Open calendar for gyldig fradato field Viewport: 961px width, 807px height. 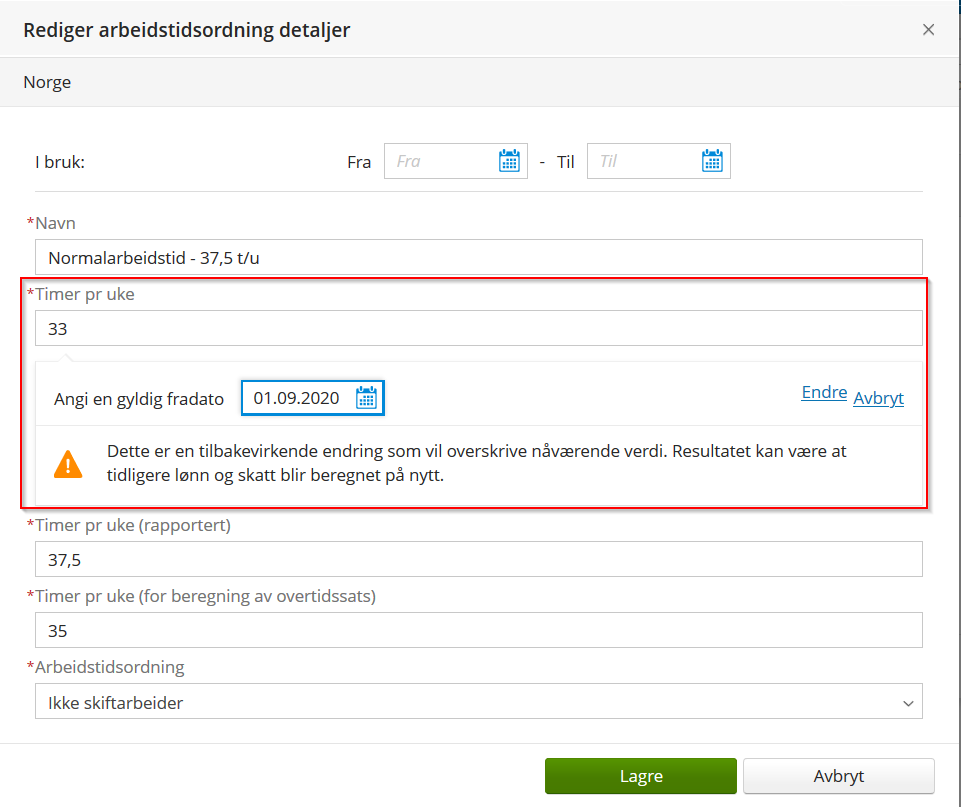[367, 398]
